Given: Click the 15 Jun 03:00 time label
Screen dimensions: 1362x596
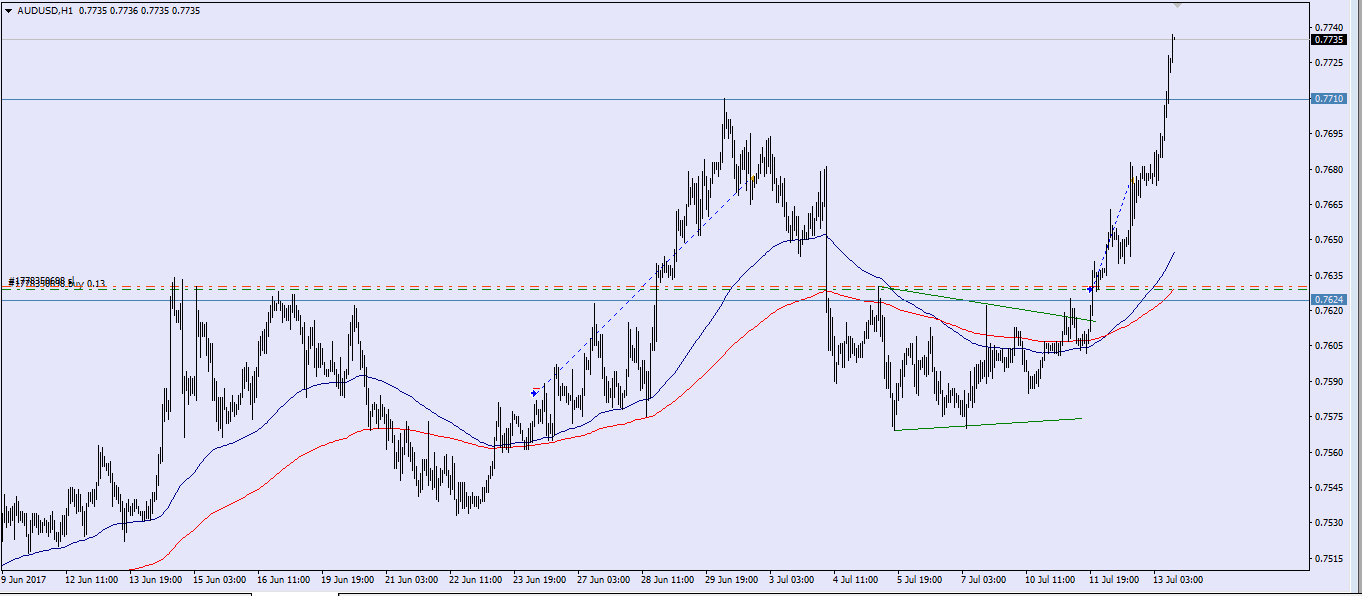Looking at the screenshot, I should tap(221, 579).
